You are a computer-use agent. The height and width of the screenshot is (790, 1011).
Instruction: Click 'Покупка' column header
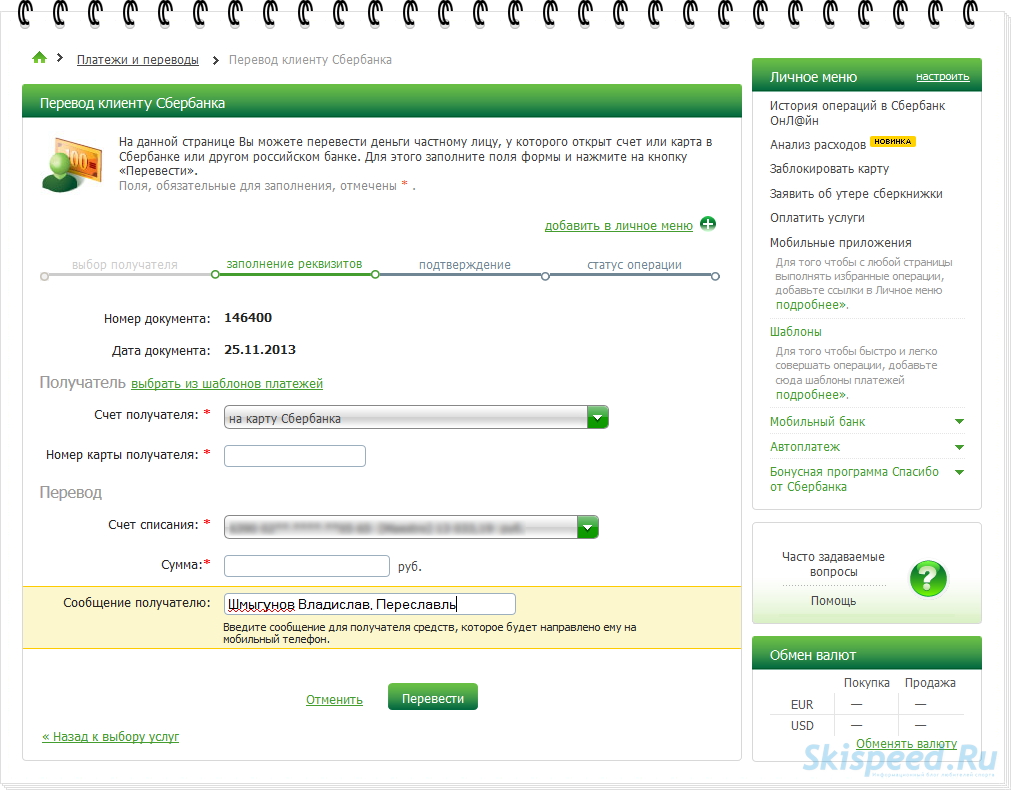pyautogui.click(x=867, y=683)
